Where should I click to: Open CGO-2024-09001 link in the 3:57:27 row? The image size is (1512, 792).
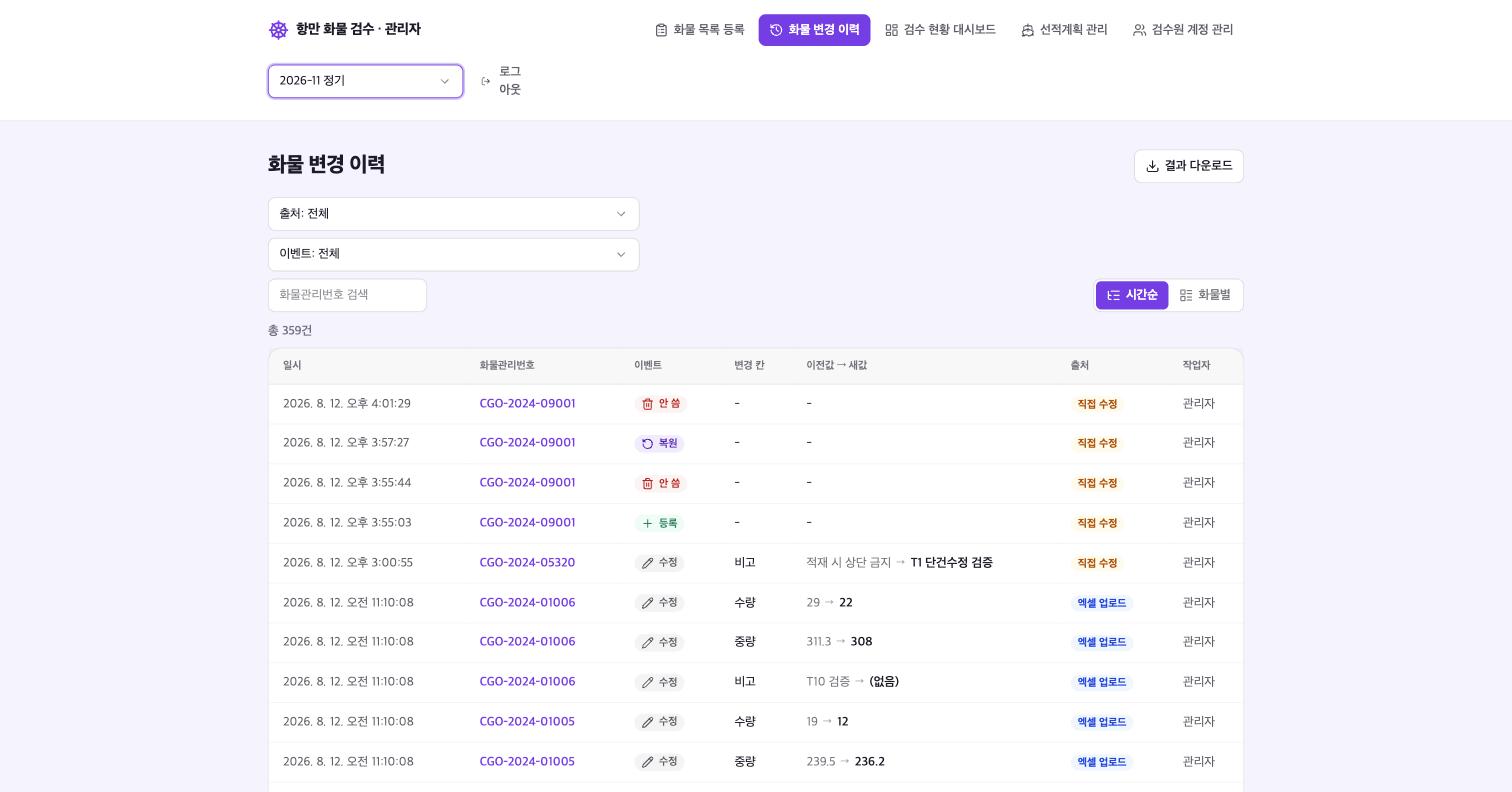pyautogui.click(x=527, y=443)
